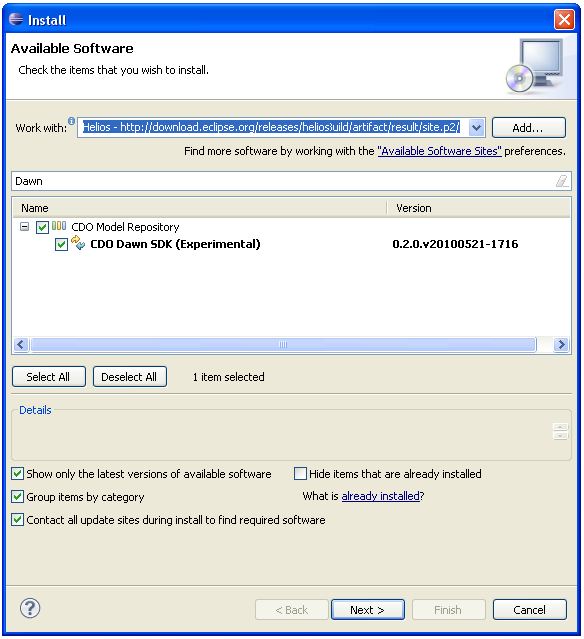Click the horizontal scrollbar thumb in list
Image resolution: width=584 pixels, height=639 pixels.
click(x=283, y=345)
